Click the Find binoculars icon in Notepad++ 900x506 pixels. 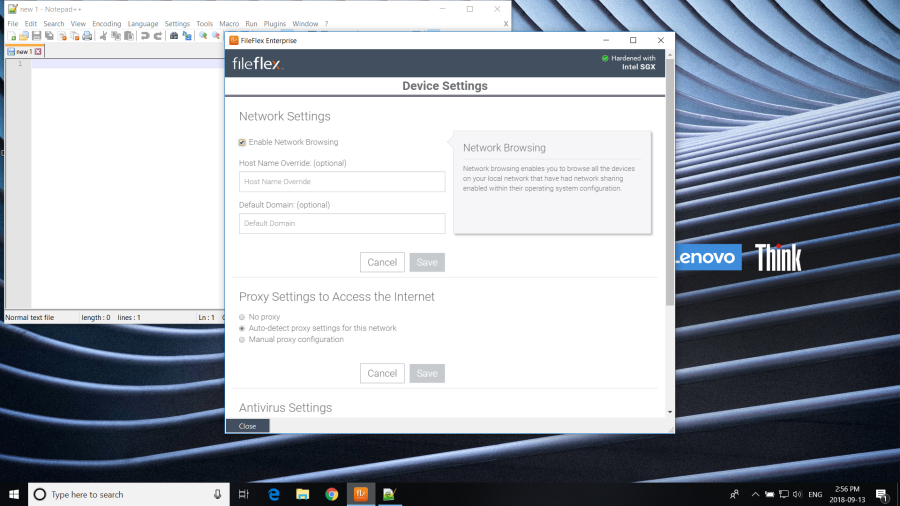click(x=174, y=36)
